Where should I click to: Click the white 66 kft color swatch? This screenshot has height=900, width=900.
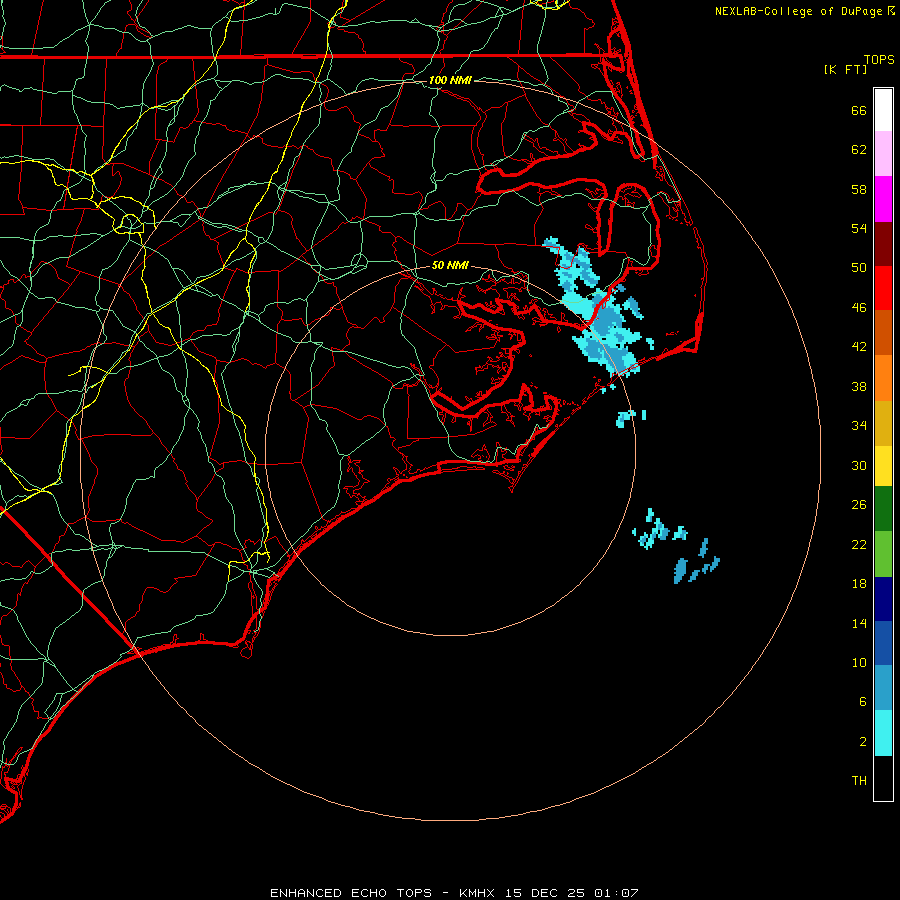coord(883,110)
